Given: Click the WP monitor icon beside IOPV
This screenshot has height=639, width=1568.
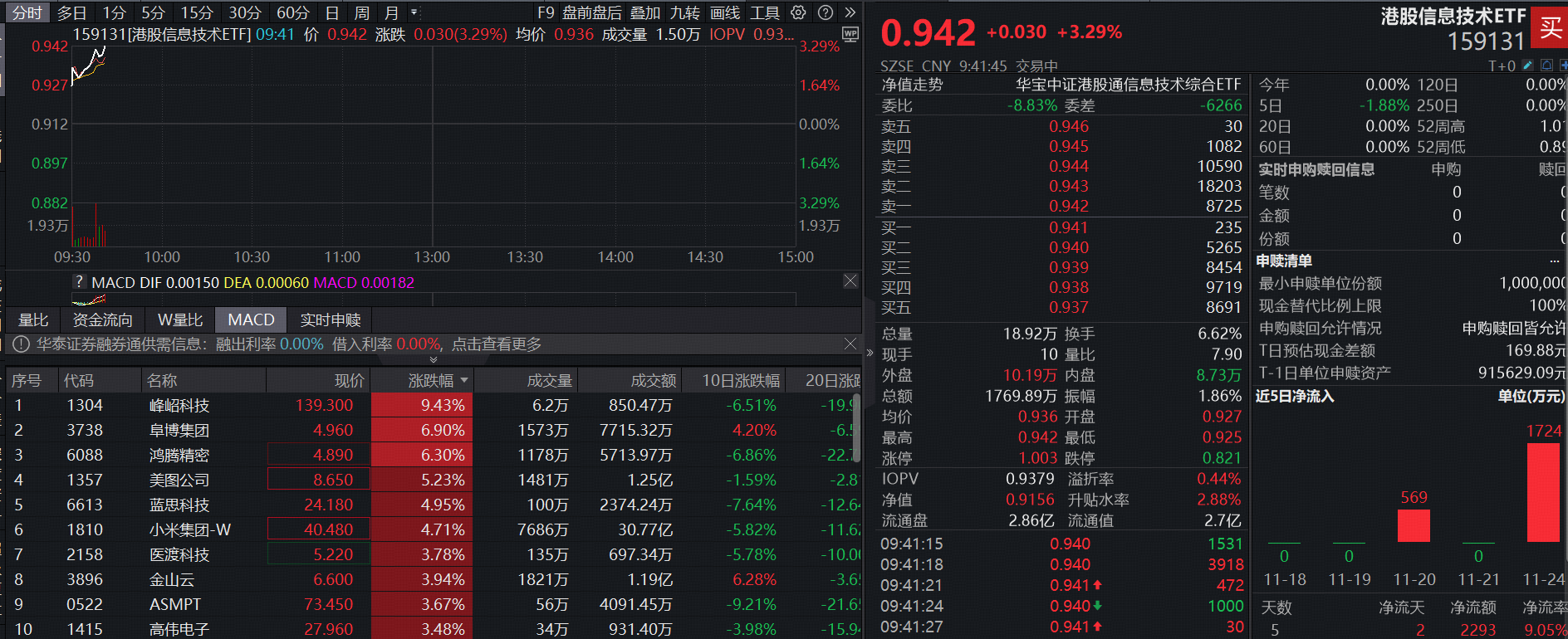Looking at the screenshot, I should (850, 34).
